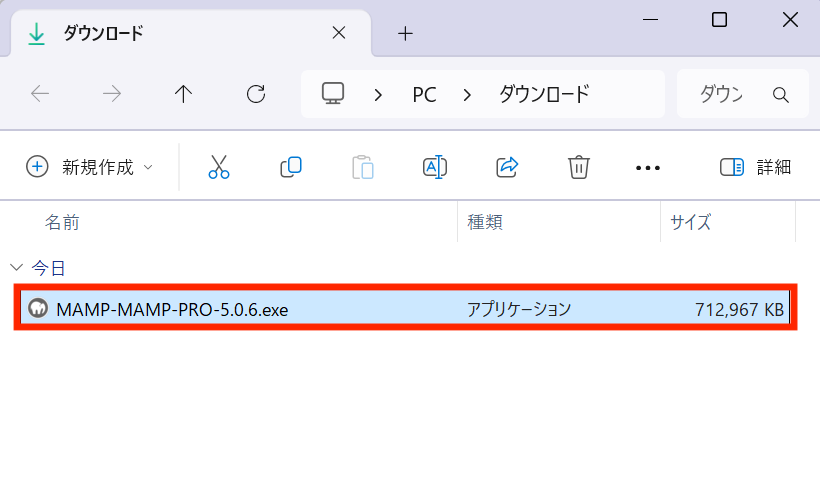Click the search field in ダウンロード
Image resolution: width=820 pixels, height=500 pixels.
point(743,94)
